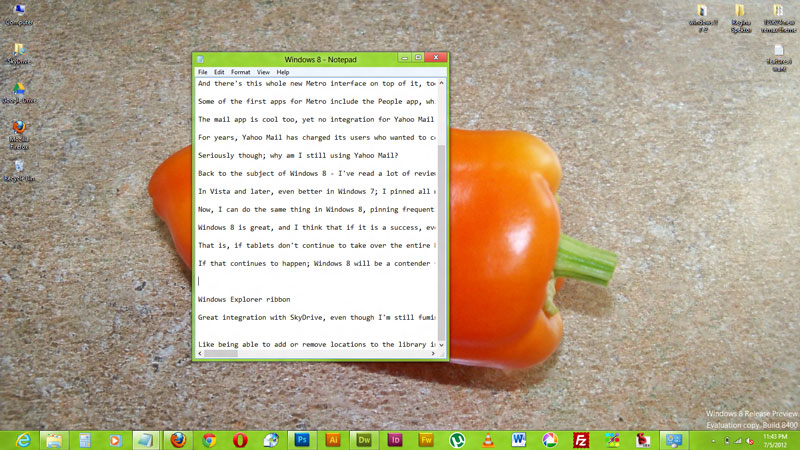
Task: Click Notepad's scroll right arrow
Action: pos(433,353)
